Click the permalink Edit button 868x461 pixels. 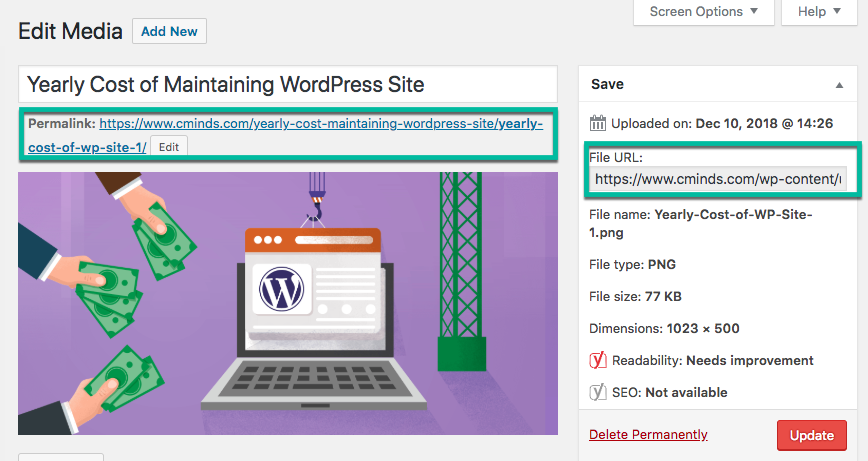tap(169, 147)
